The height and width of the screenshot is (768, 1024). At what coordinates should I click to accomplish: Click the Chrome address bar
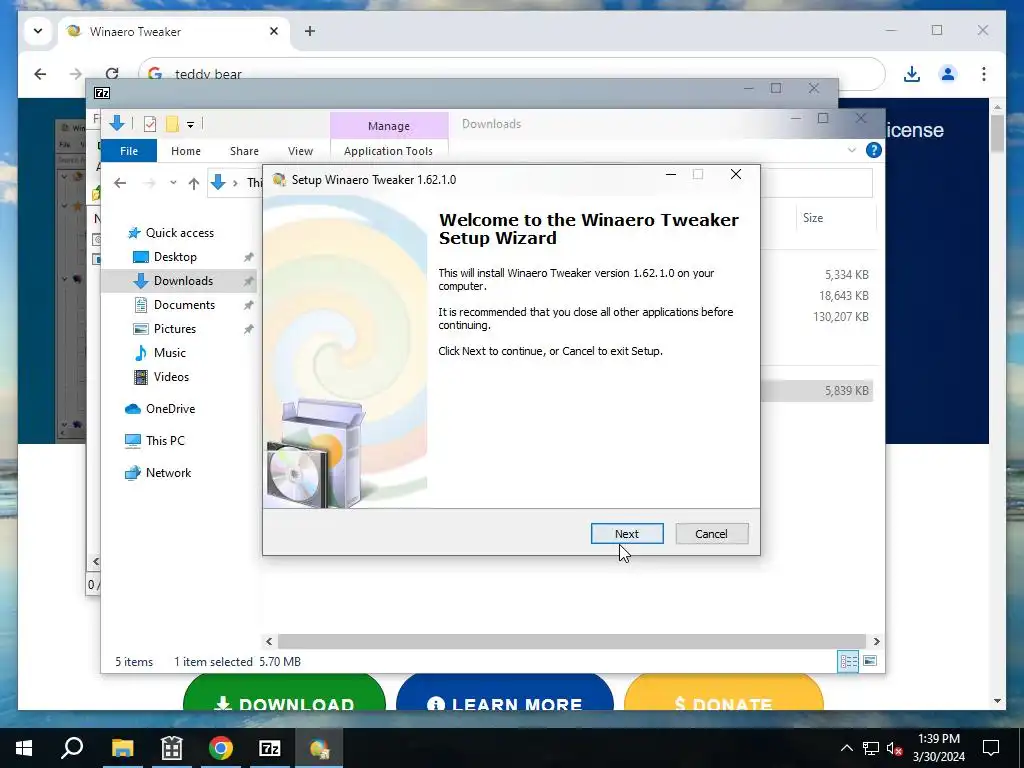point(512,74)
